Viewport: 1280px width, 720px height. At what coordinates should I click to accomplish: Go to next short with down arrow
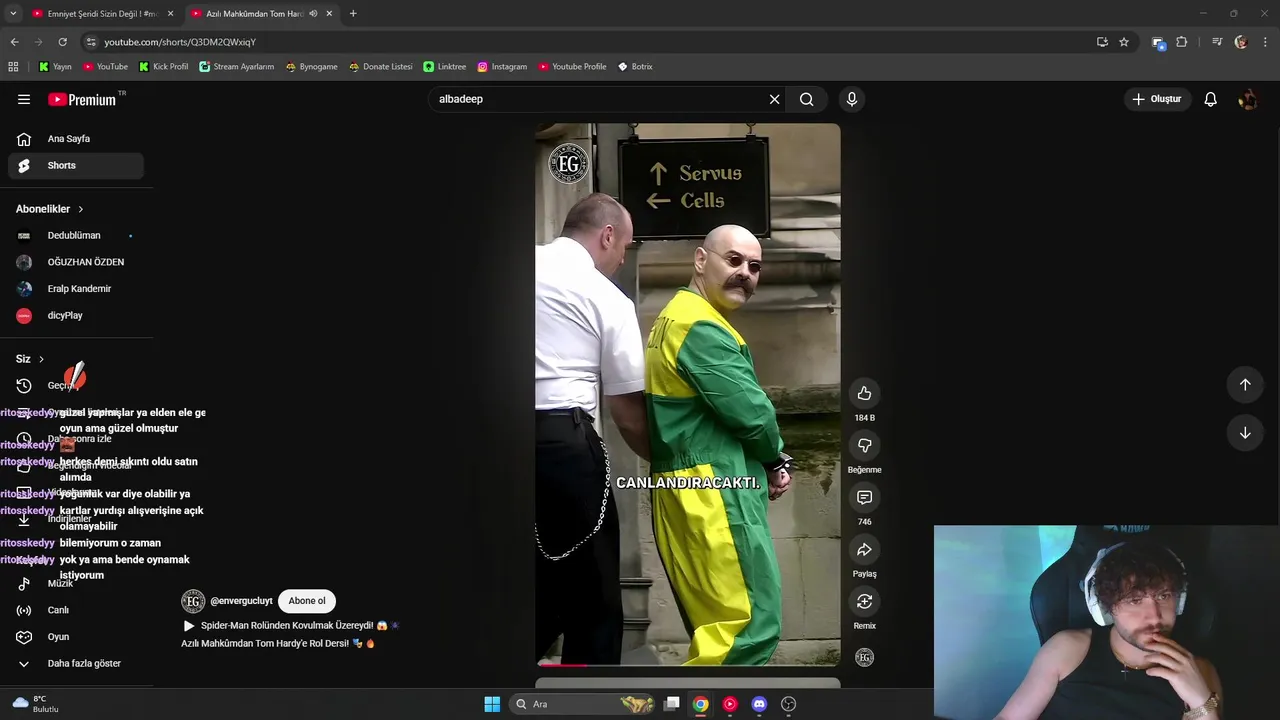pyautogui.click(x=1245, y=433)
